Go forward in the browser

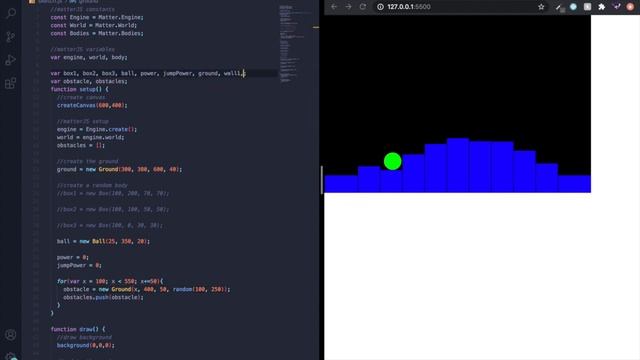348,7
